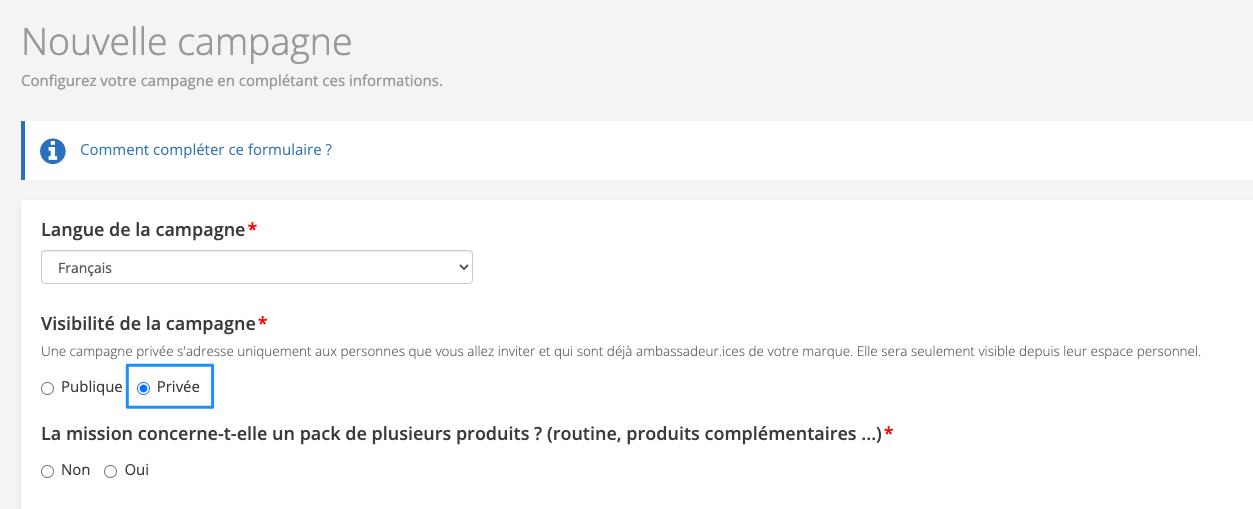Choose the Oui radio button for product pack
The image size is (1253, 509).
110,471
